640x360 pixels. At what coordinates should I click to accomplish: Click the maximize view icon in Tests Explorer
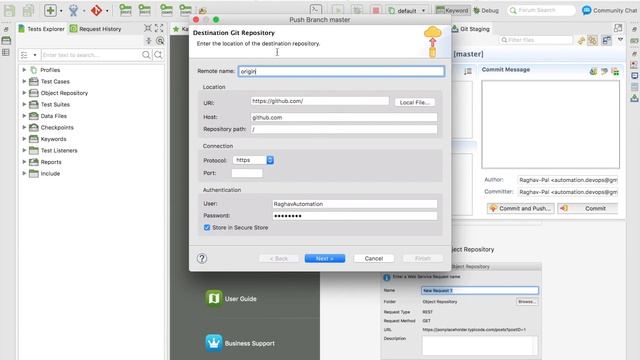[159, 28]
